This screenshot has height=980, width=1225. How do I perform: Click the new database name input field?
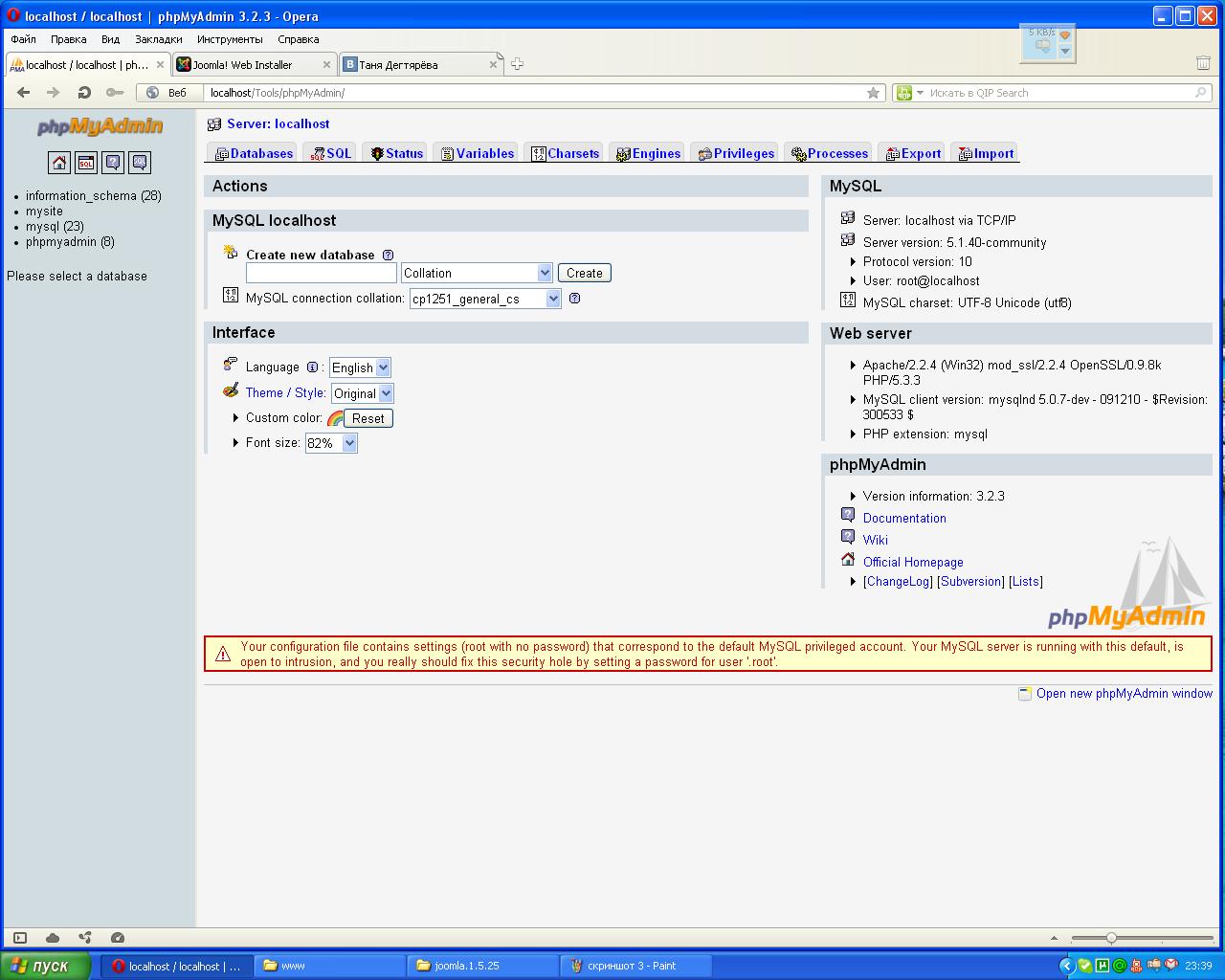click(322, 273)
